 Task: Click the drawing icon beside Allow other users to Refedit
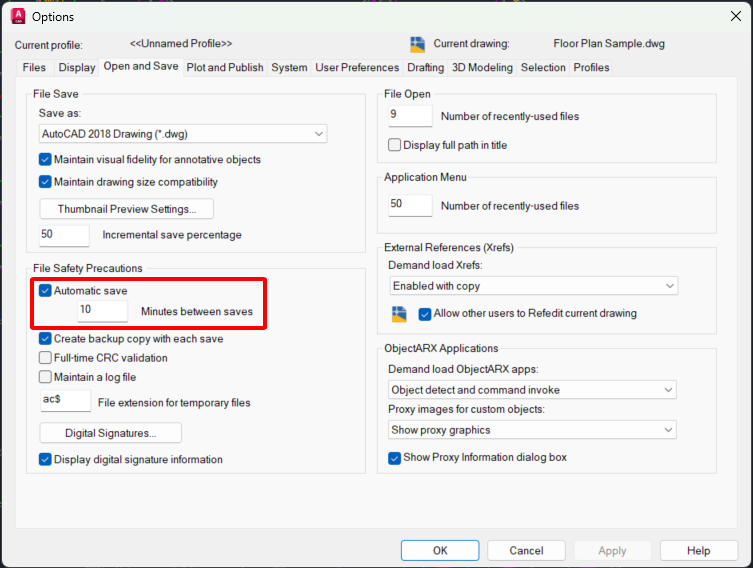pos(399,314)
